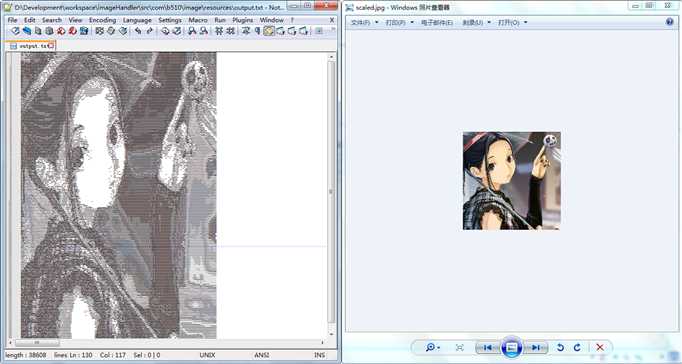Click the length : 38608 status text

[x=25, y=355]
